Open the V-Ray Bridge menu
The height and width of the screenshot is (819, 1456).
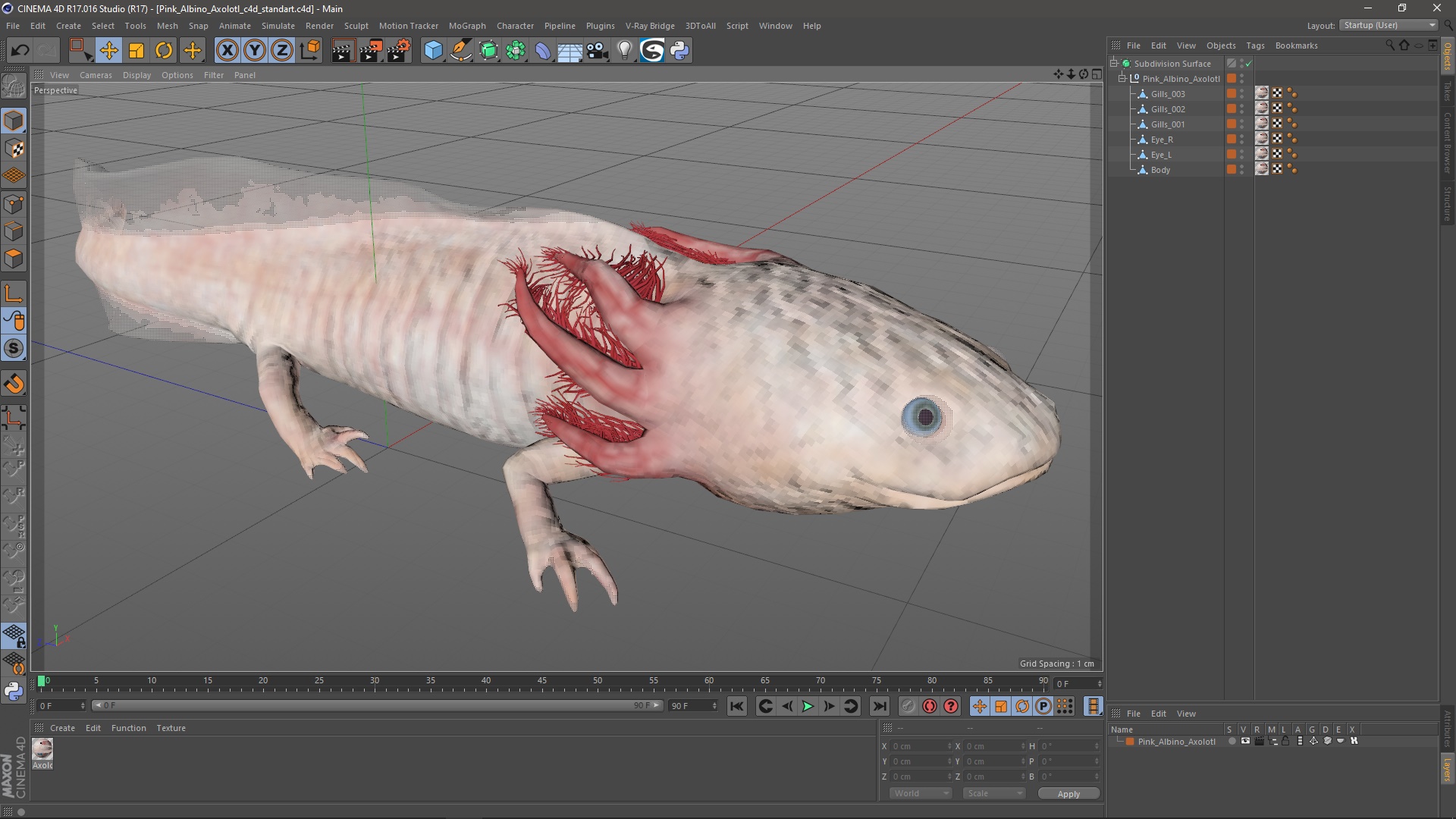[650, 26]
